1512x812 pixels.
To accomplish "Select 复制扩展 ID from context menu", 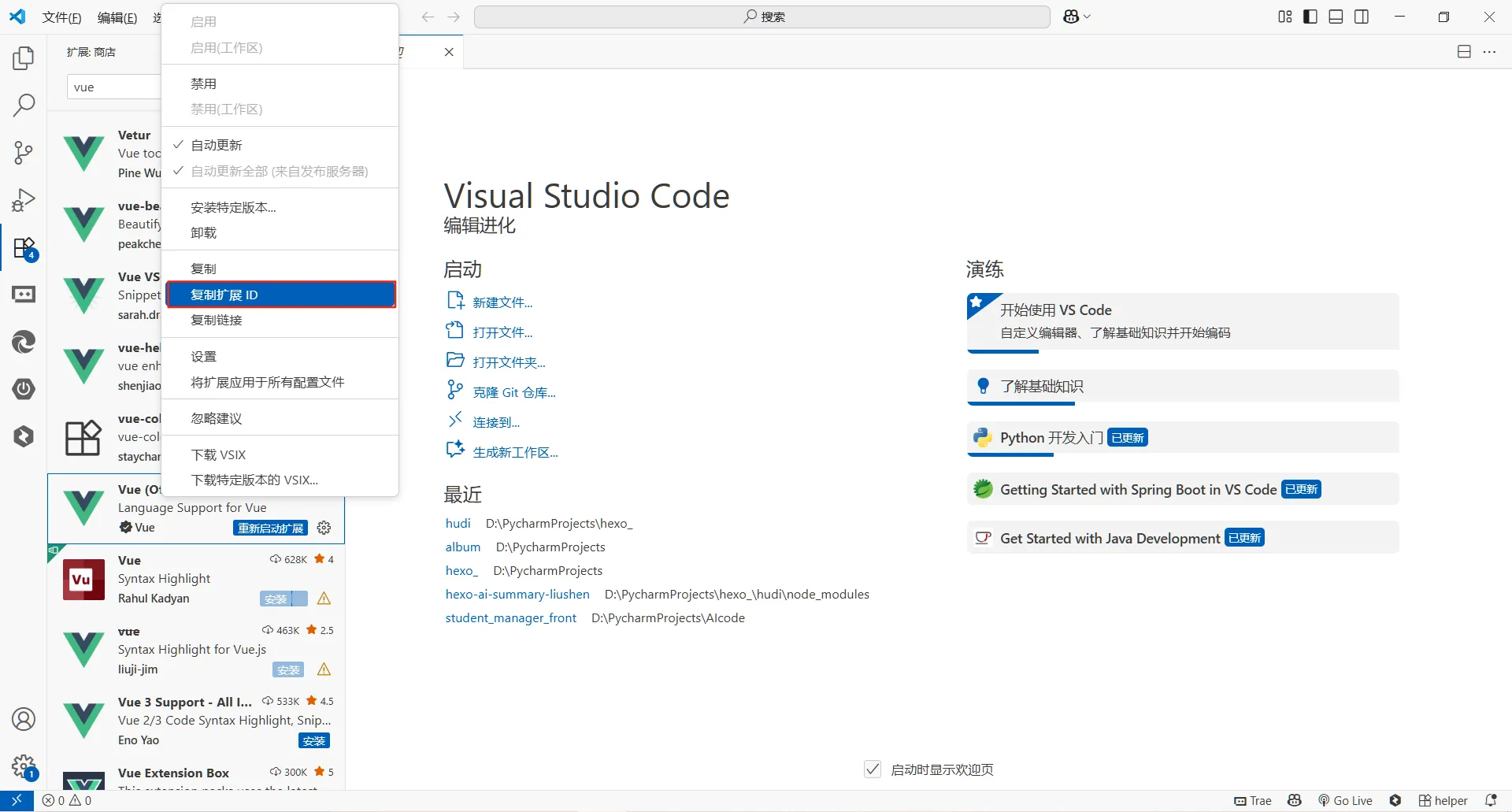I will click(x=280, y=295).
